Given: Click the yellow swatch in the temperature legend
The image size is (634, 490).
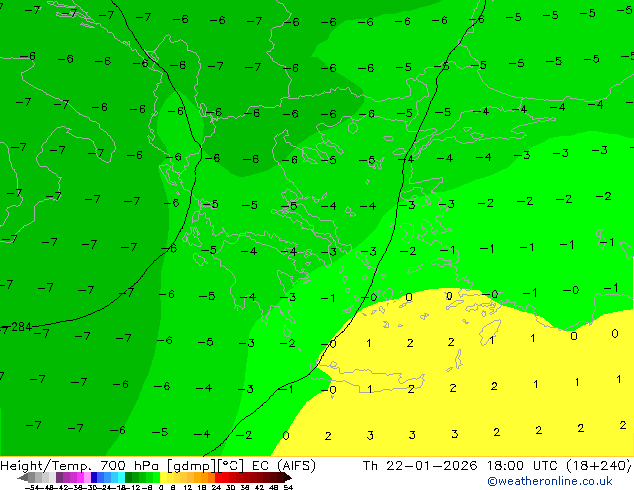Looking at the screenshot, I should tap(163, 477).
